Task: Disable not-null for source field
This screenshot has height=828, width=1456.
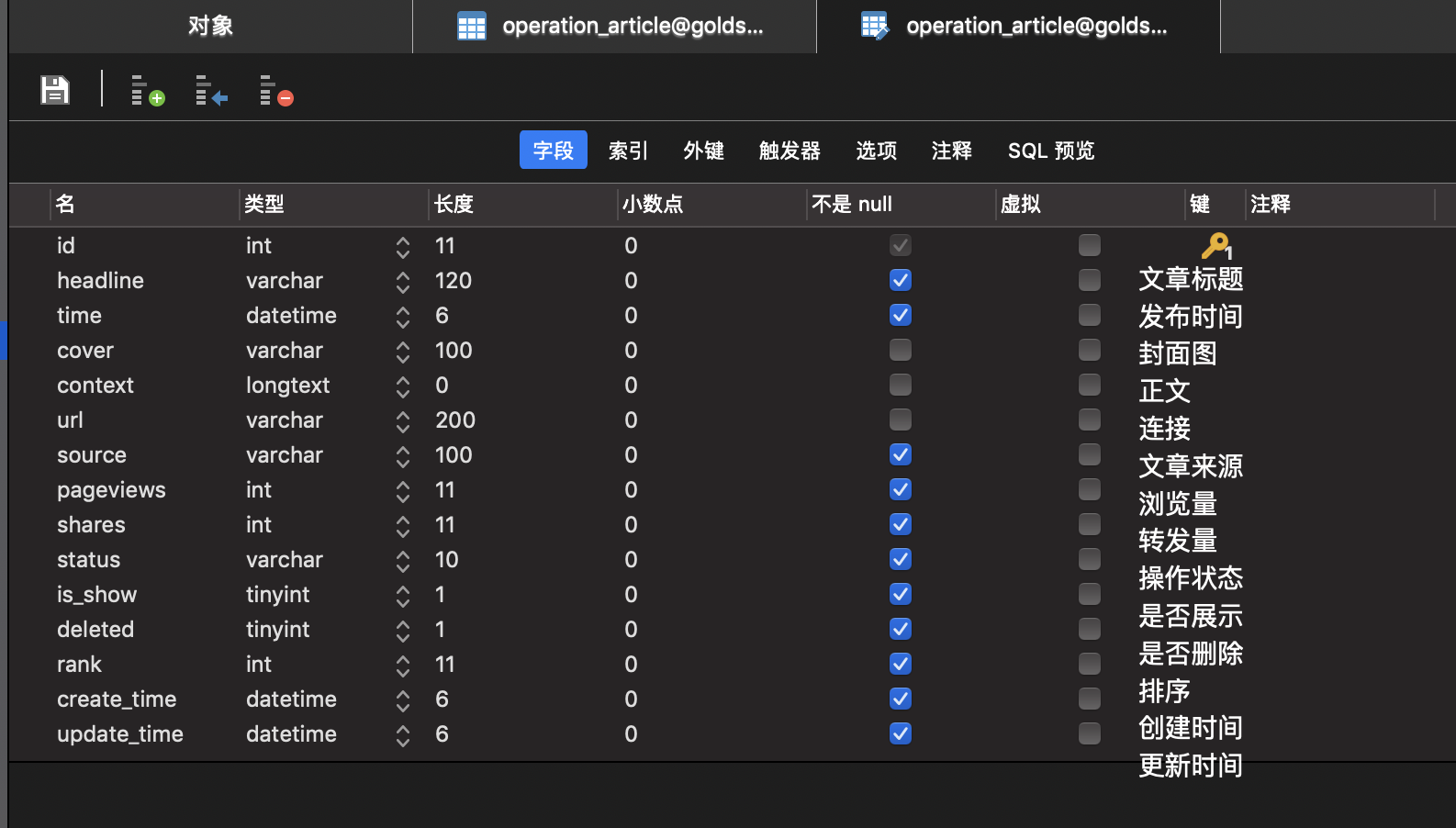Action: click(901, 454)
